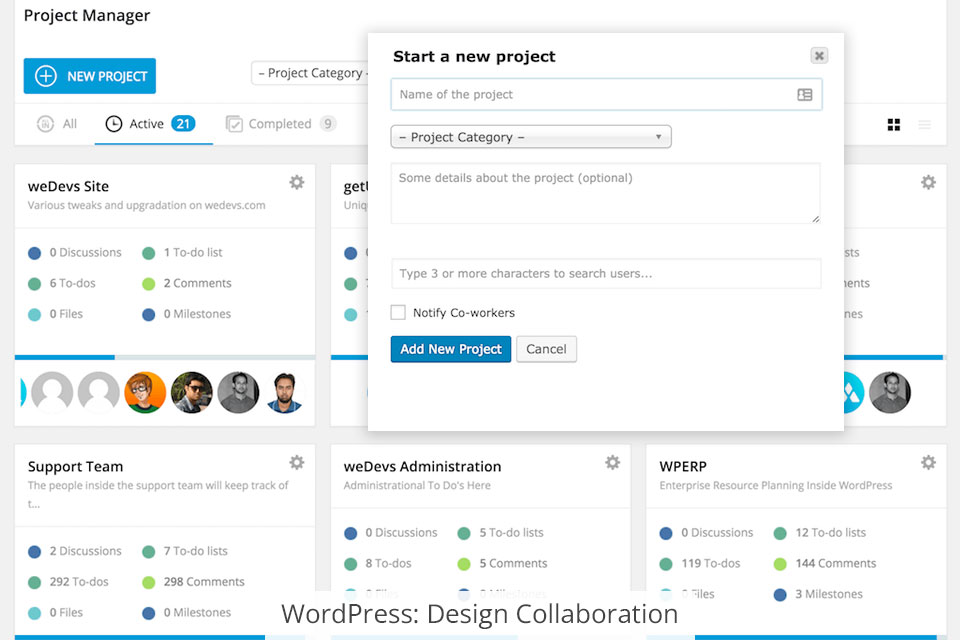Cancel the new project dialog
This screenshot has width=960, height=640.
pos(546,349)
